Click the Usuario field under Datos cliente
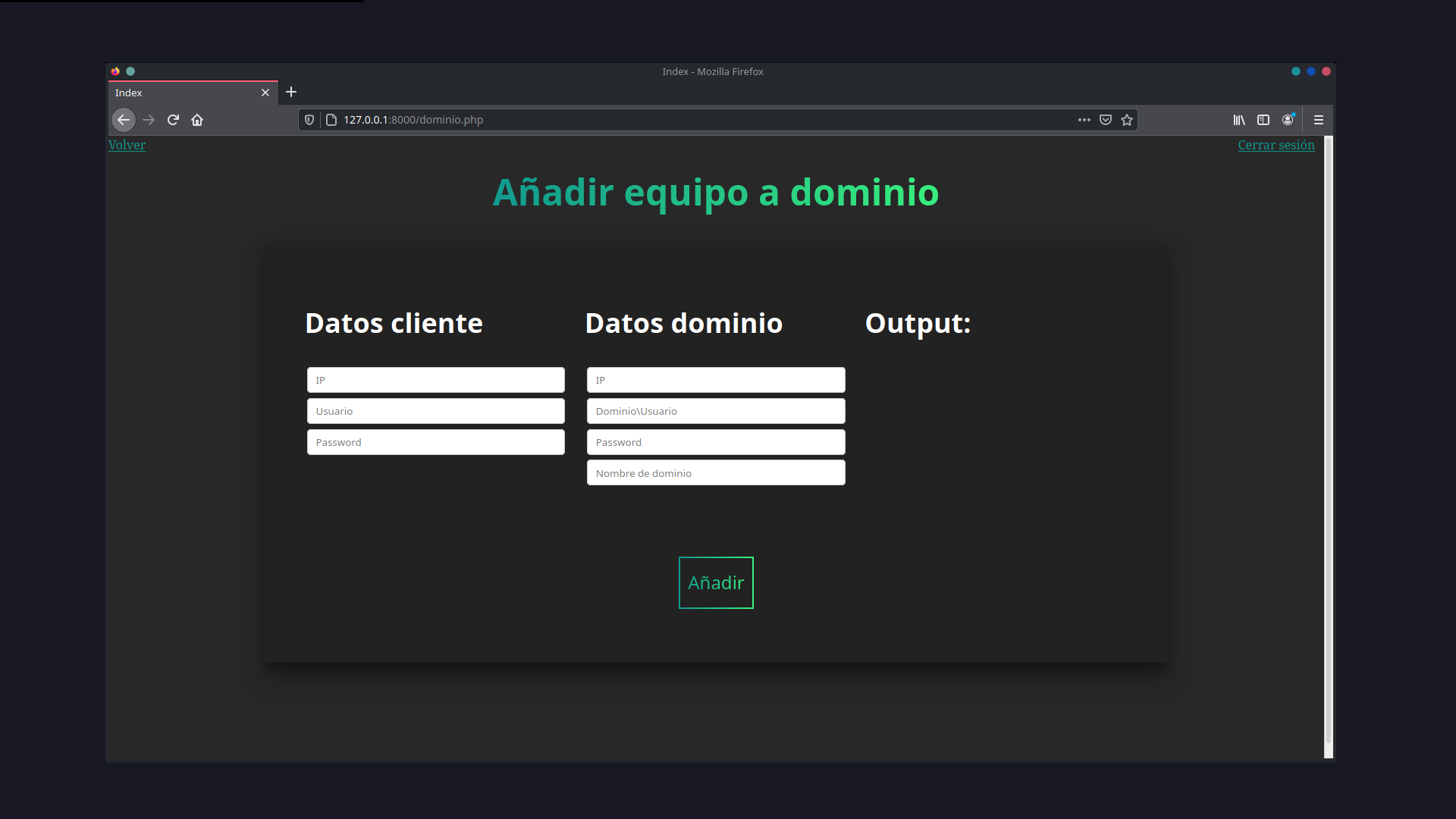 435,410
